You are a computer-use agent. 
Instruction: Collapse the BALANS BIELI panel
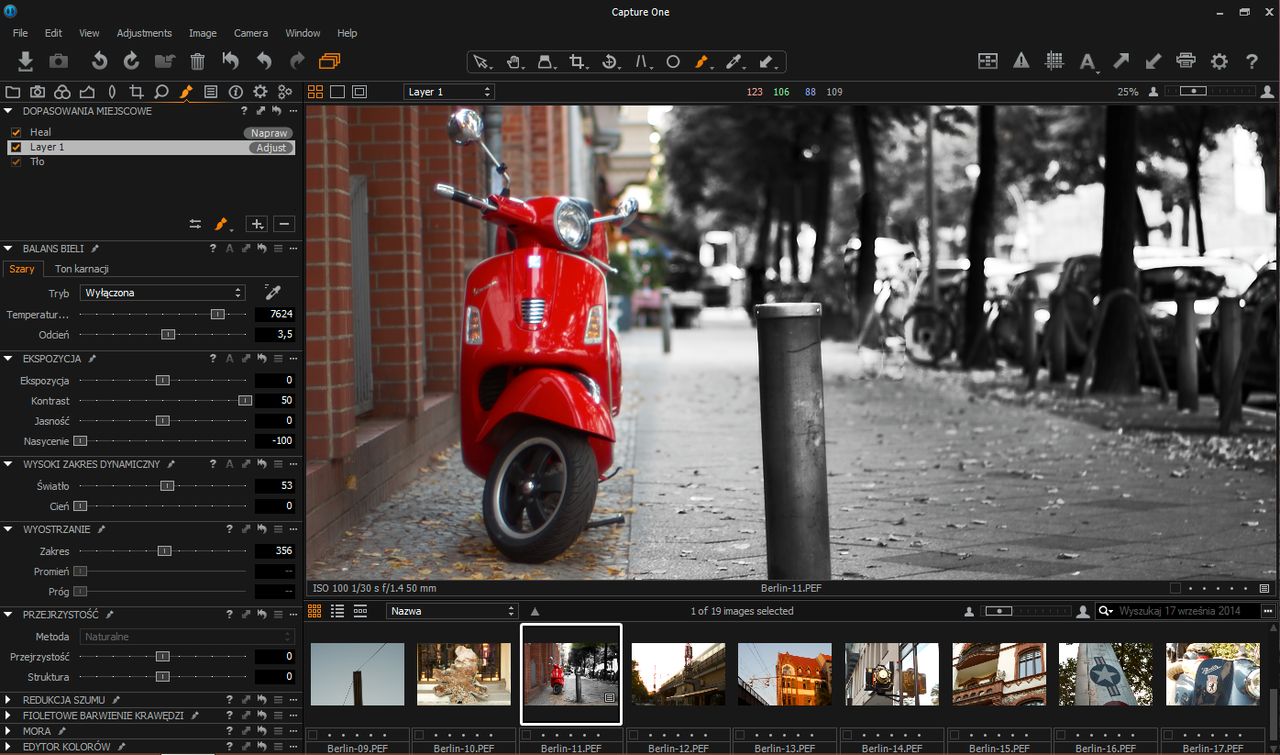pyautogui.click(x=8, y=248)
